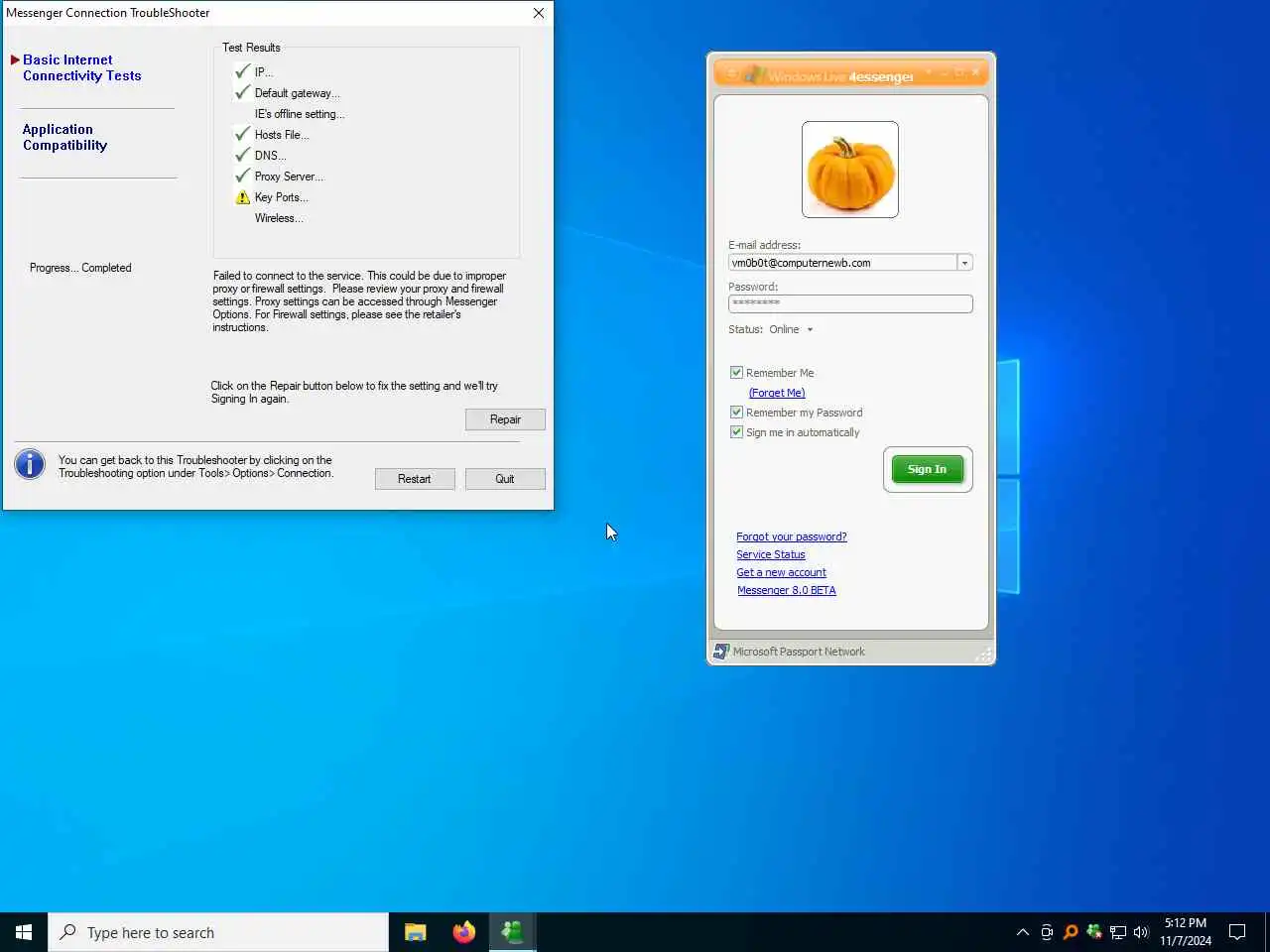Click the "Key Ports..." result text
This screenshot has height=952, width=1270.
click(x=281, y=197)
